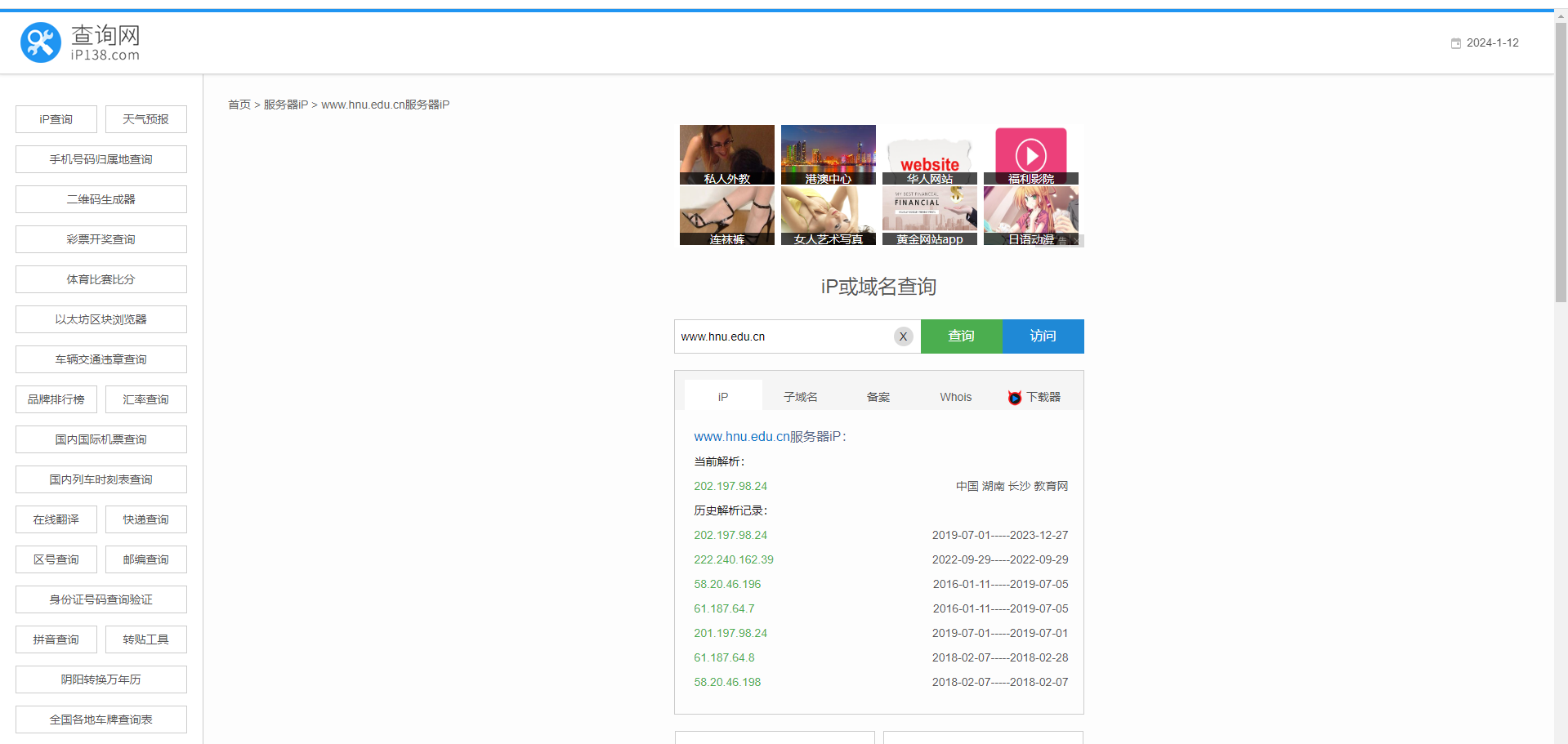Open the Whois tab
Screen dimensions: 1568x744
pyautogui.click(x=955, y=397)
